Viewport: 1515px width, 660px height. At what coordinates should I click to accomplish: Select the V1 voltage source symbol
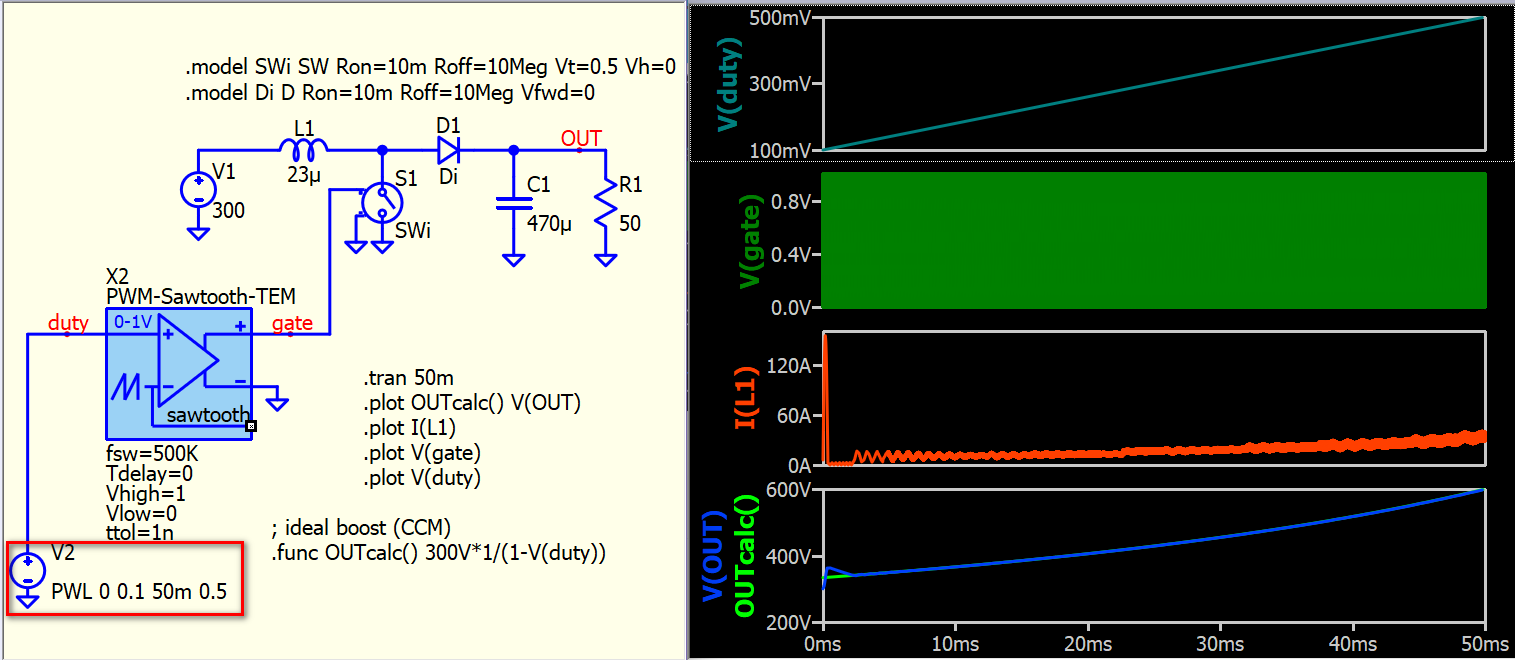198,189
